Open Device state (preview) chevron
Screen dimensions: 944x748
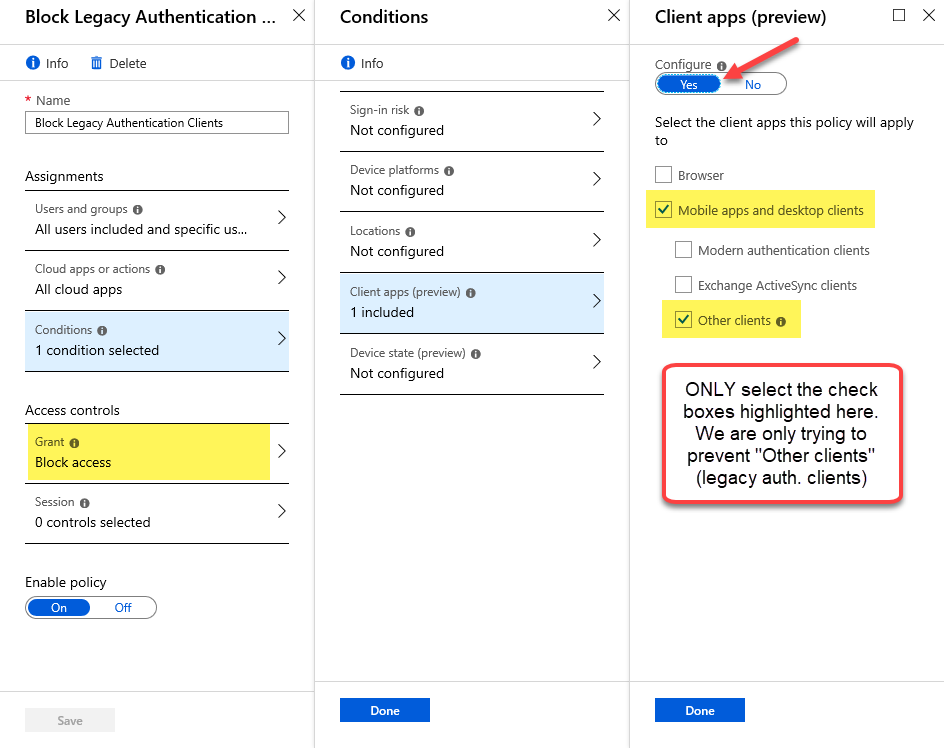point(597,361)
